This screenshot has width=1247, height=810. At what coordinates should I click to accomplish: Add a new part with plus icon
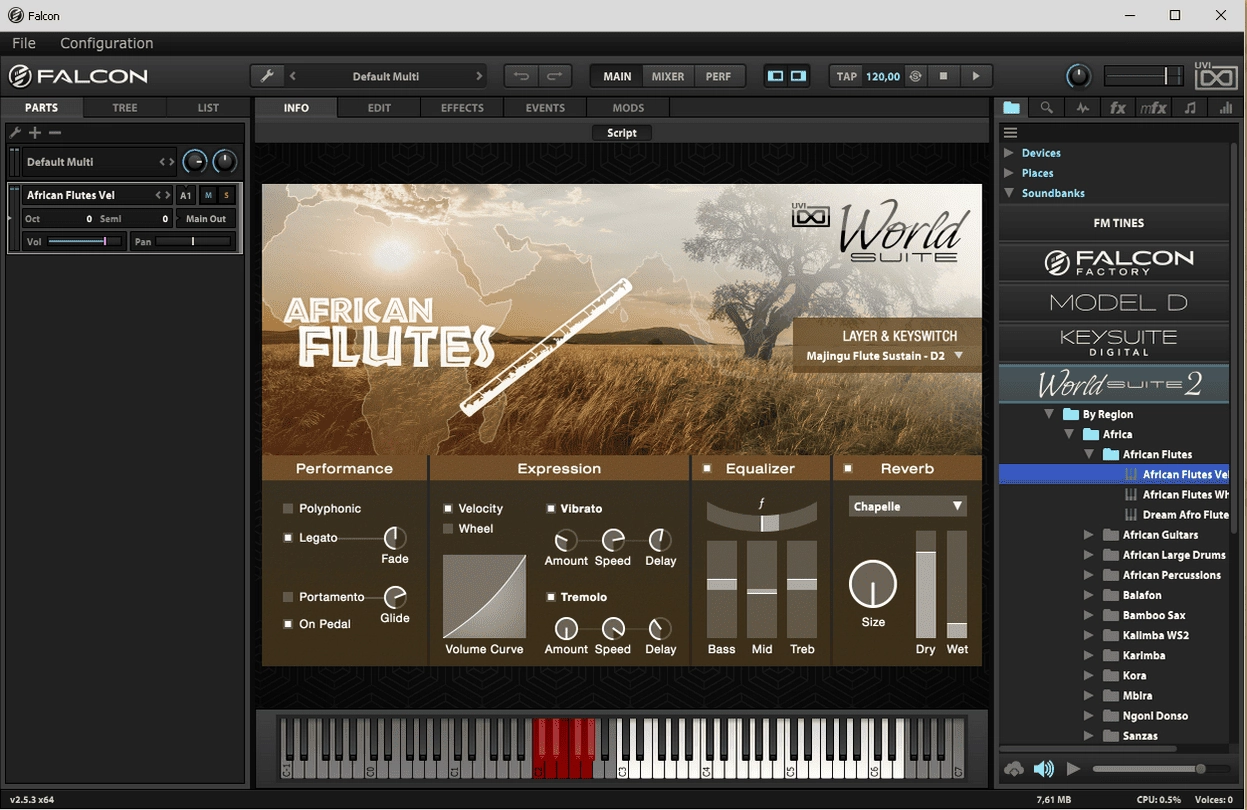(x=35, y=132)
